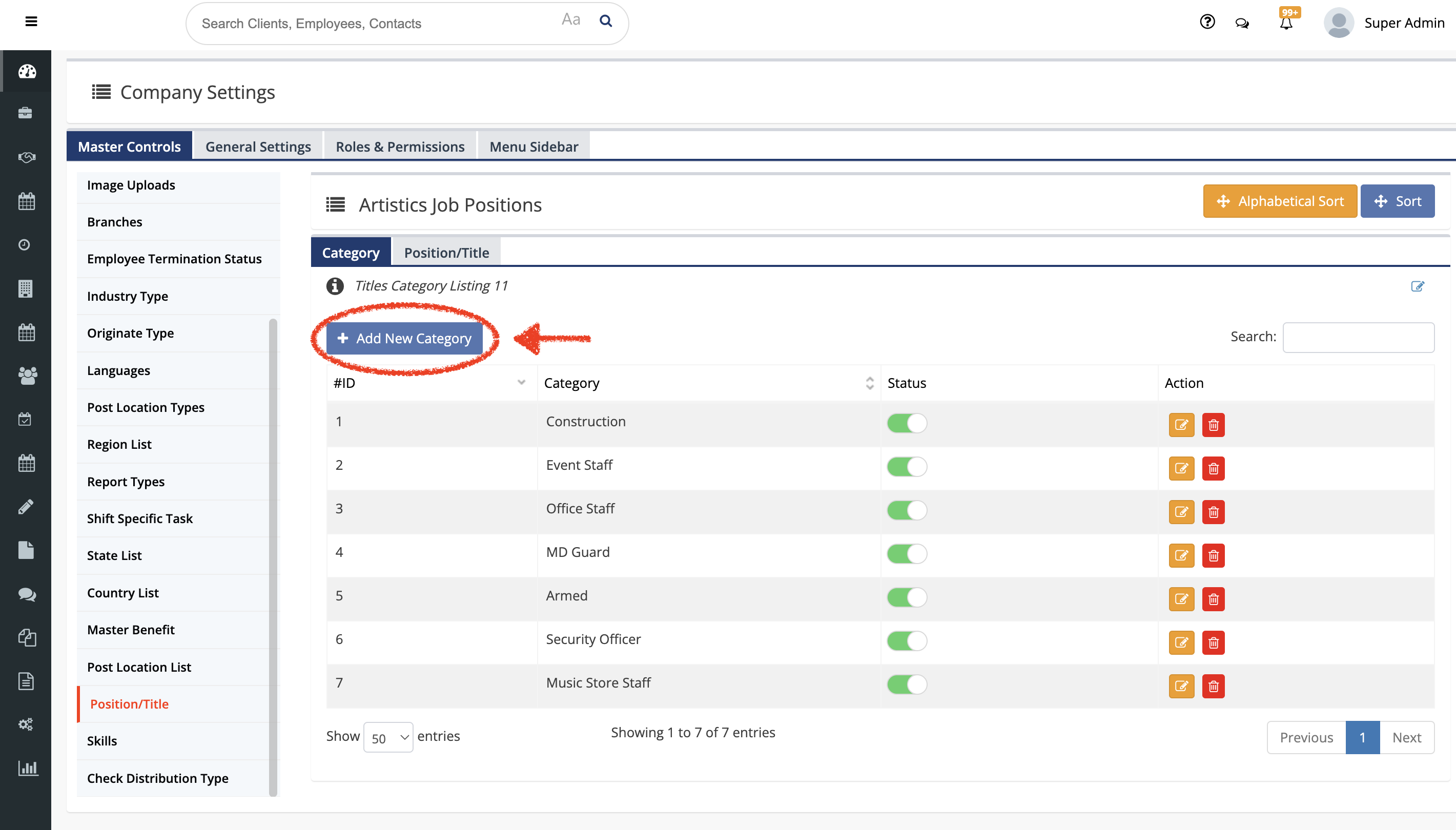The width and height of the screenshot is (1456, 830).
Task: Edit the Construction category
Action: click(1181, 425)
